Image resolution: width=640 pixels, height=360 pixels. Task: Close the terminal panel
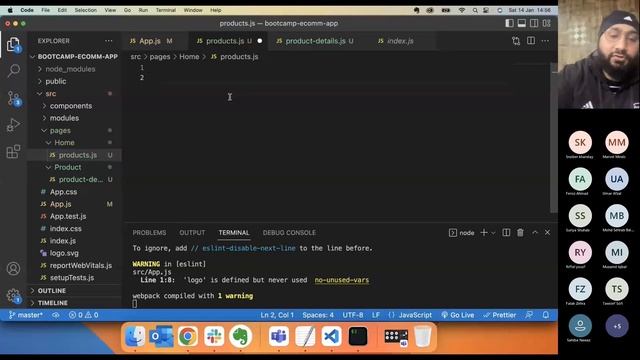(547, 233)
